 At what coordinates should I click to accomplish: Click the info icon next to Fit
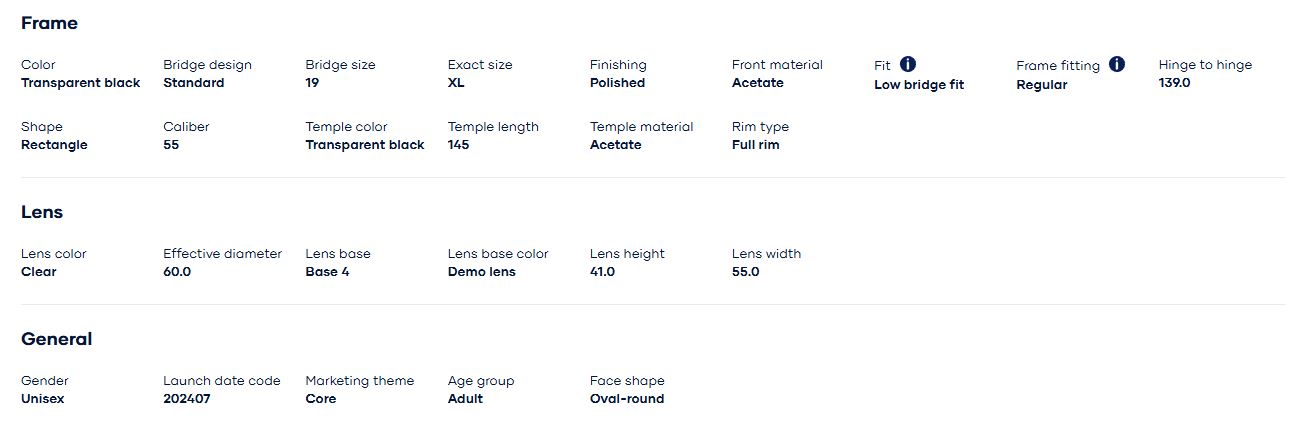pyautogui.click(x=908, y=64)
